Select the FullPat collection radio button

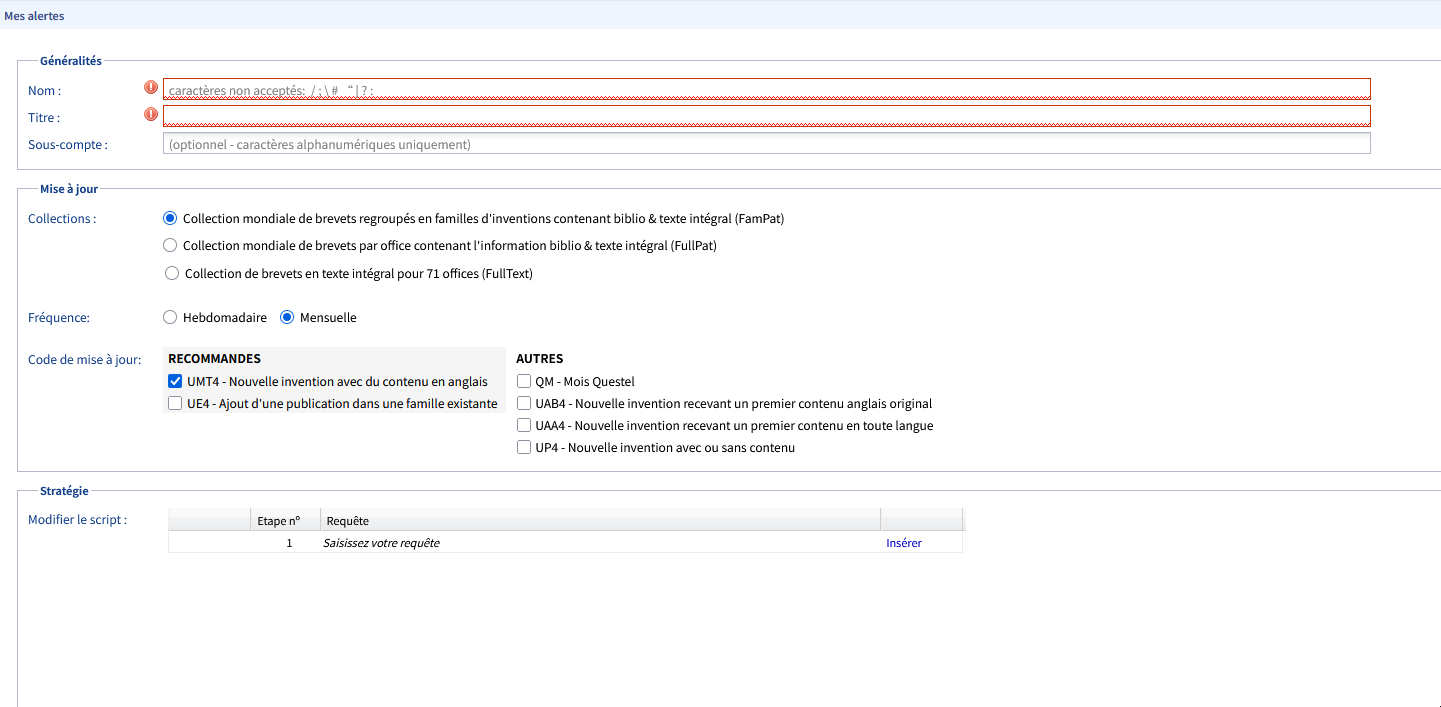(170, 245)
